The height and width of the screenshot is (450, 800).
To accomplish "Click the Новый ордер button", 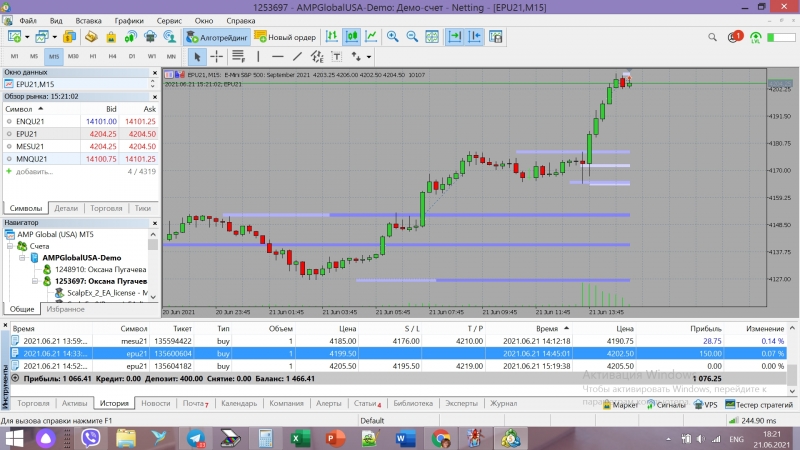I will pyautogui.click(x=285, y=37).
